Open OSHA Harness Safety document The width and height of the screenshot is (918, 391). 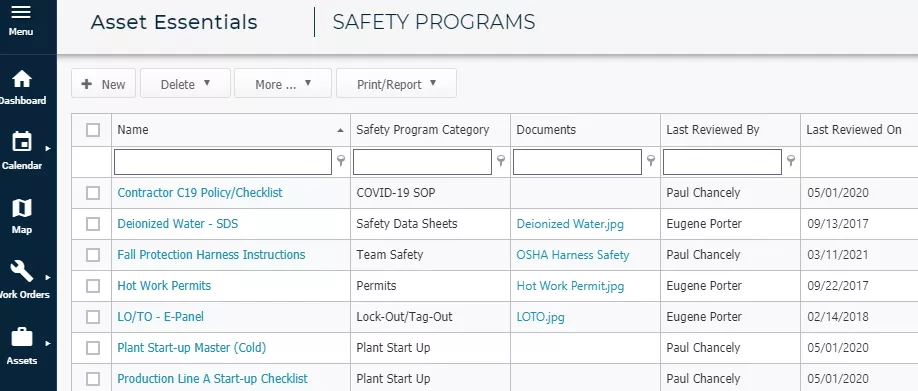point(573,255)
